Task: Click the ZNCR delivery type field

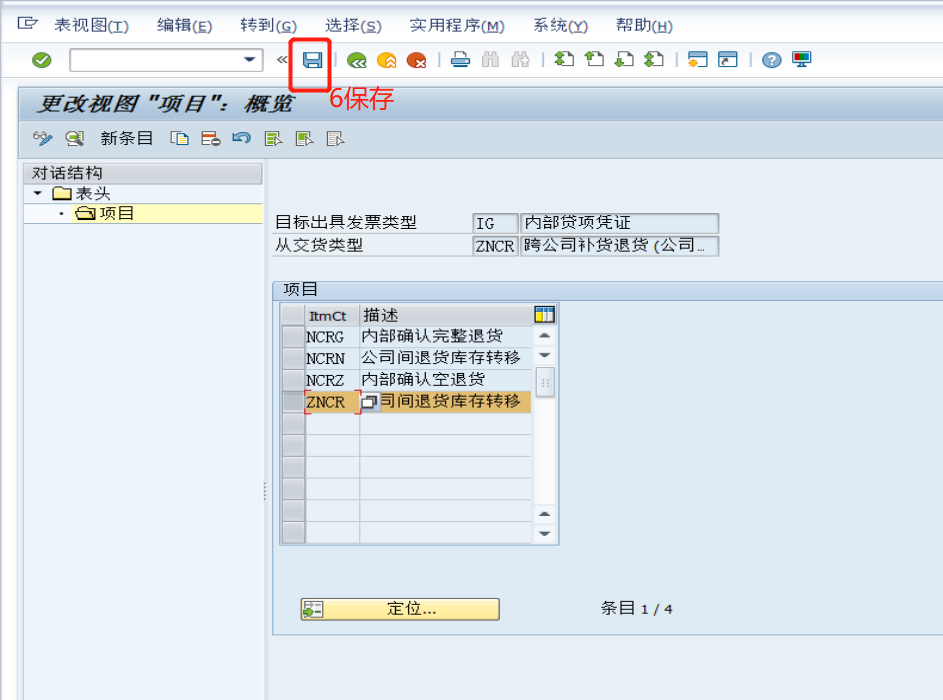Action: (495, 246)
